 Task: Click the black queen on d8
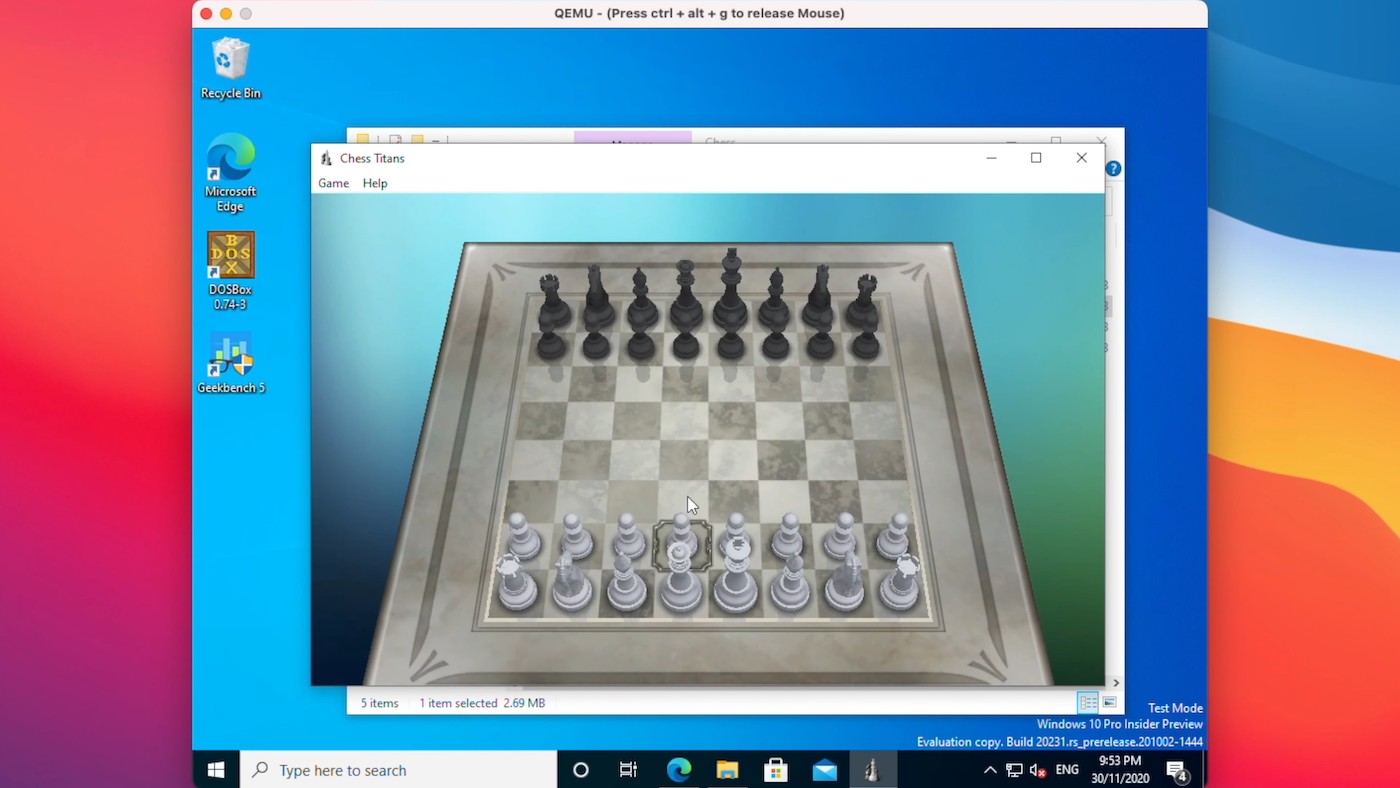coord(685,294)
